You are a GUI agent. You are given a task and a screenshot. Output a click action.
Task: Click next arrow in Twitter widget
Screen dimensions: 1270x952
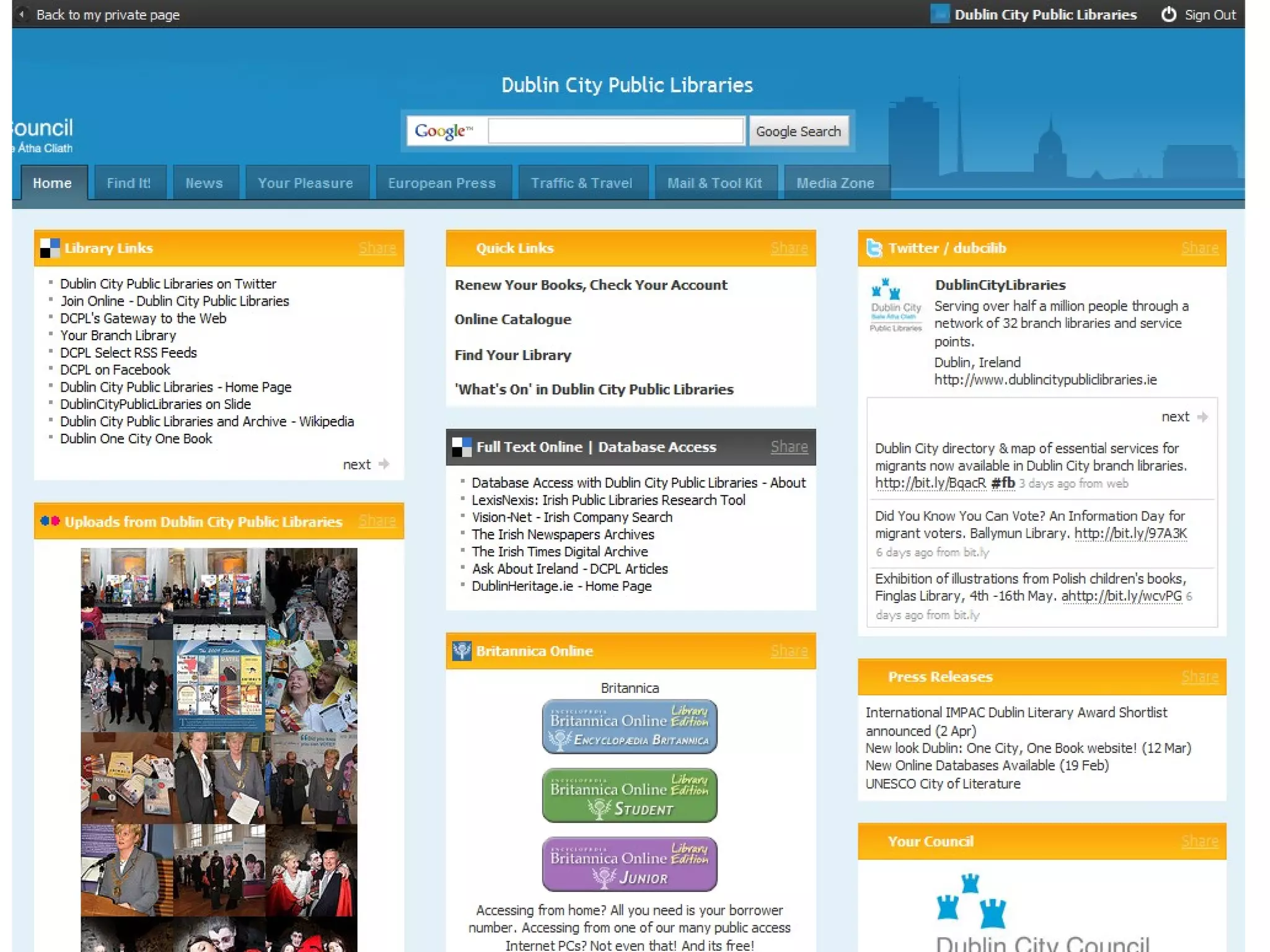tap(1202, 417)
